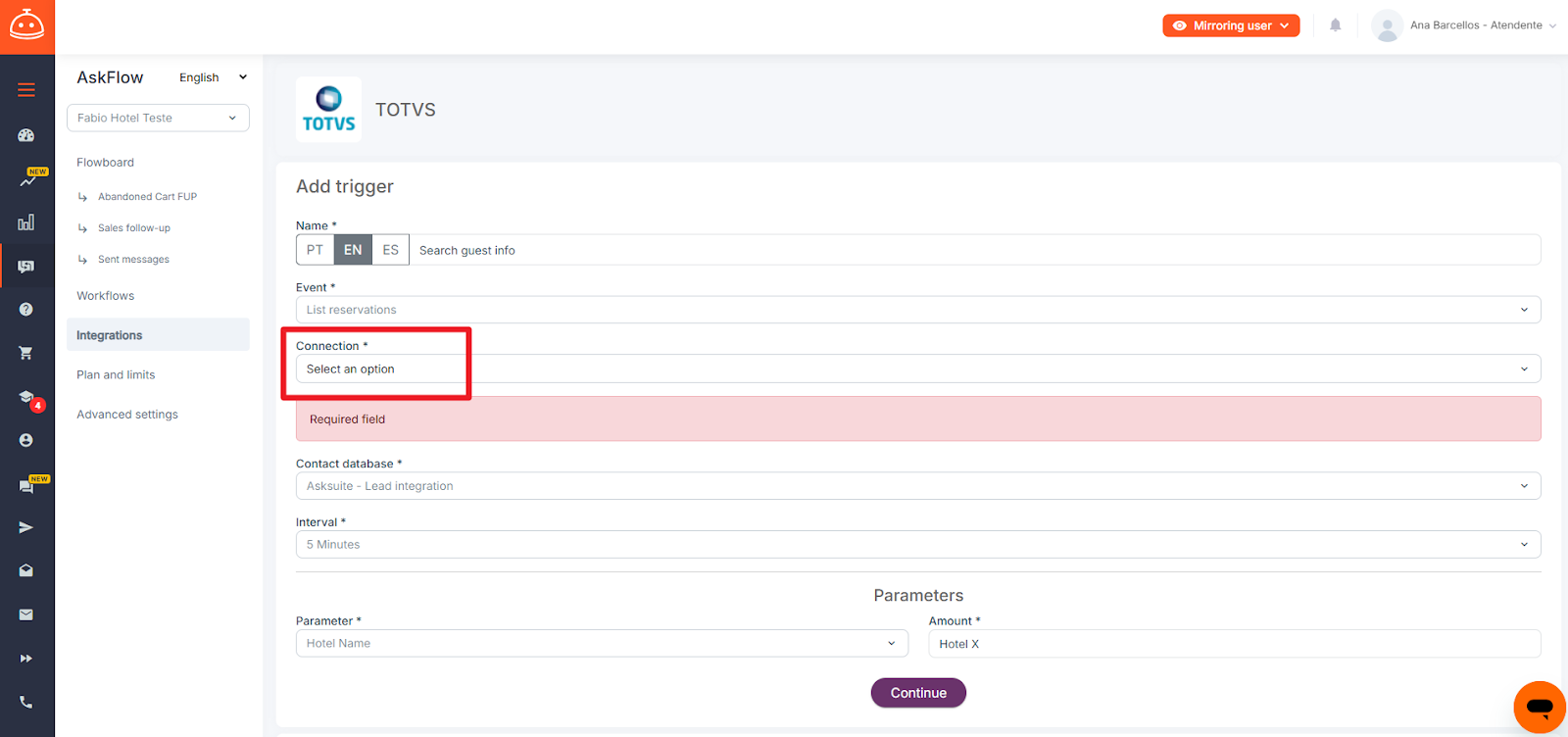
Task: Open the open envelope icon
Action: [26, 570]
